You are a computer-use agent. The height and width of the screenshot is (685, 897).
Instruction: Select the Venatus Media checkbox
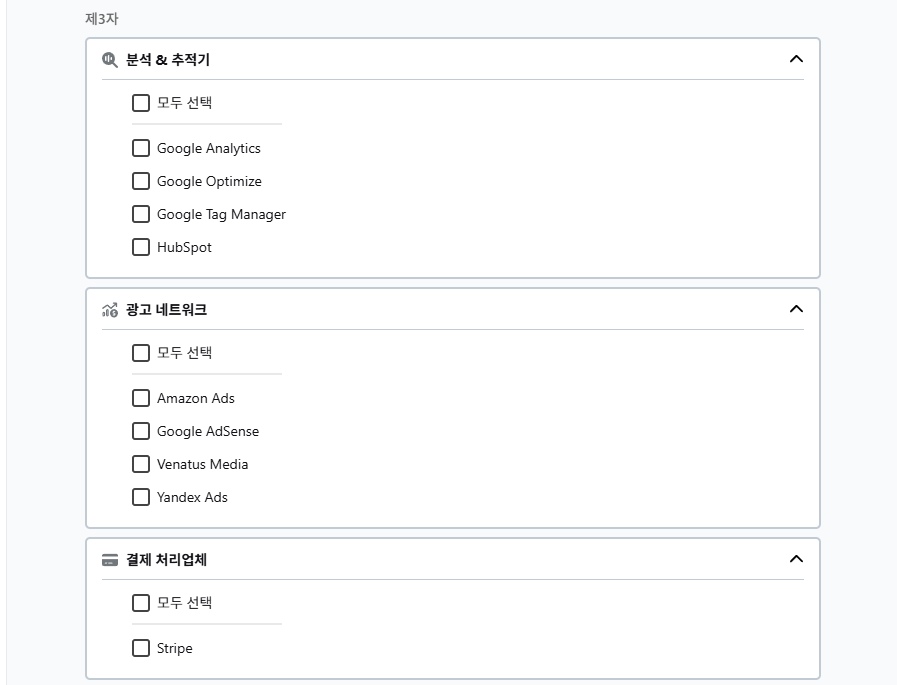point(140,464)
